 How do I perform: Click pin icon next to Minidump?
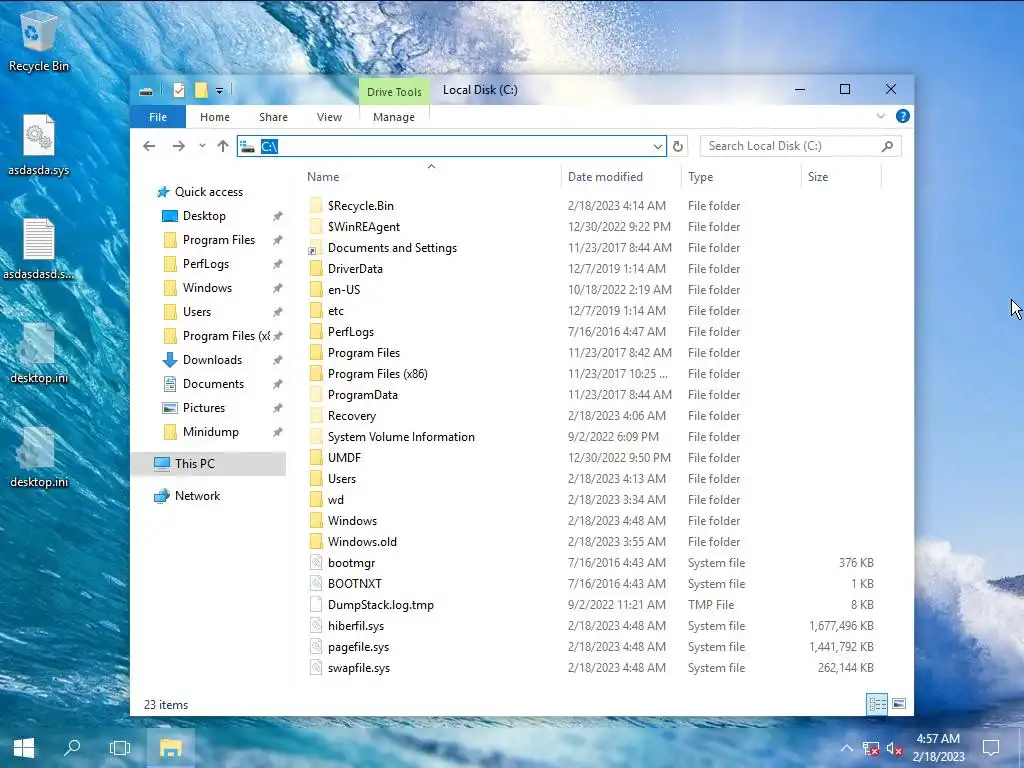[x=278, y=432]
